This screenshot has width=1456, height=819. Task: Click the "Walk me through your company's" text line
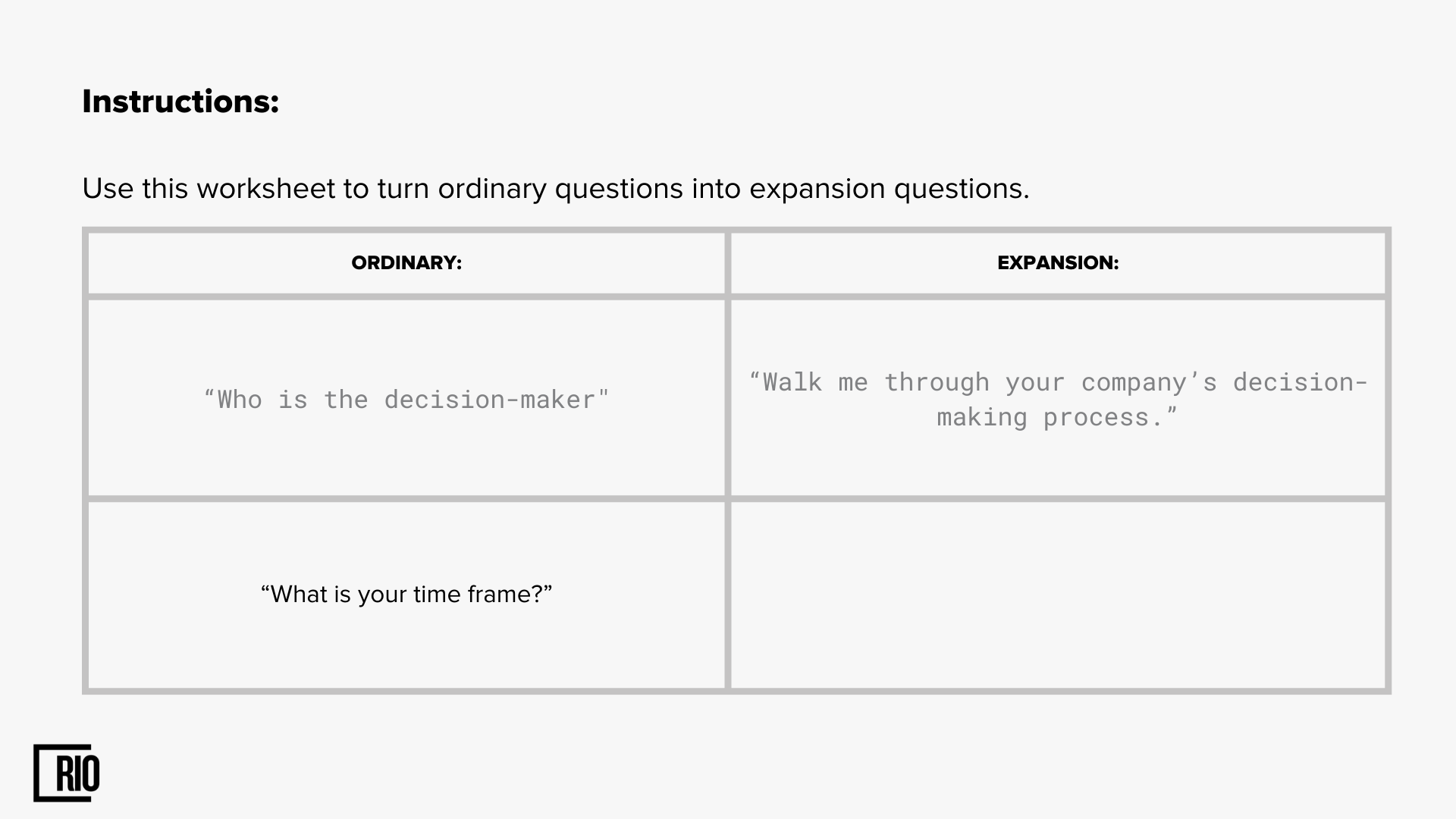(1058, 382)
